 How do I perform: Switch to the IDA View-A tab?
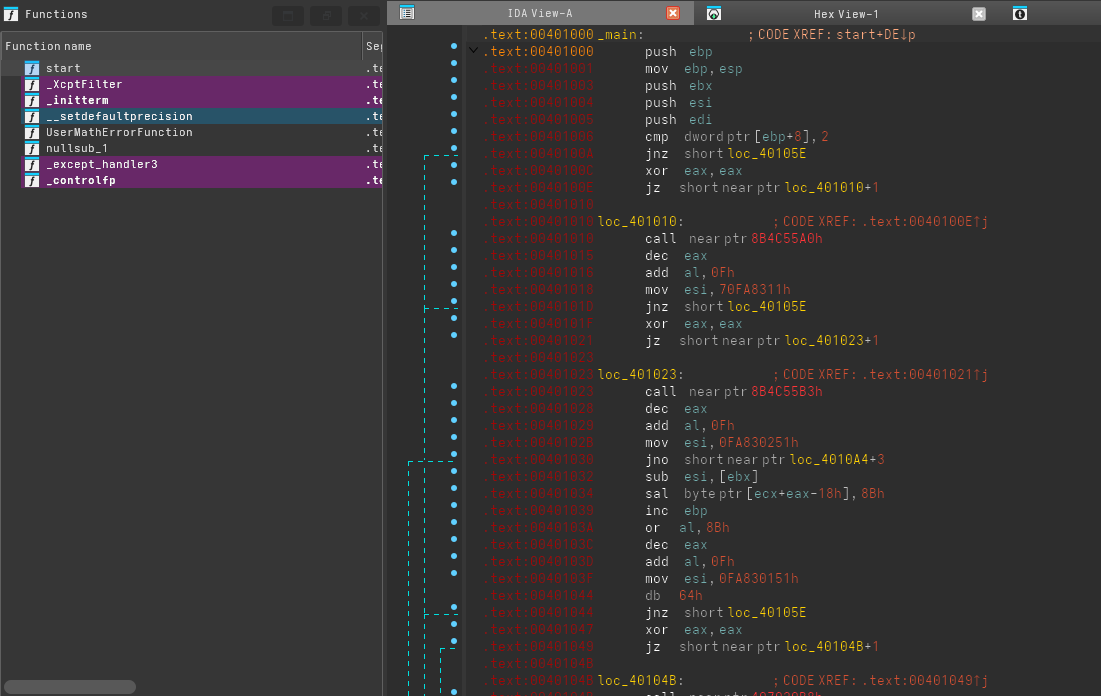(540, 13)
